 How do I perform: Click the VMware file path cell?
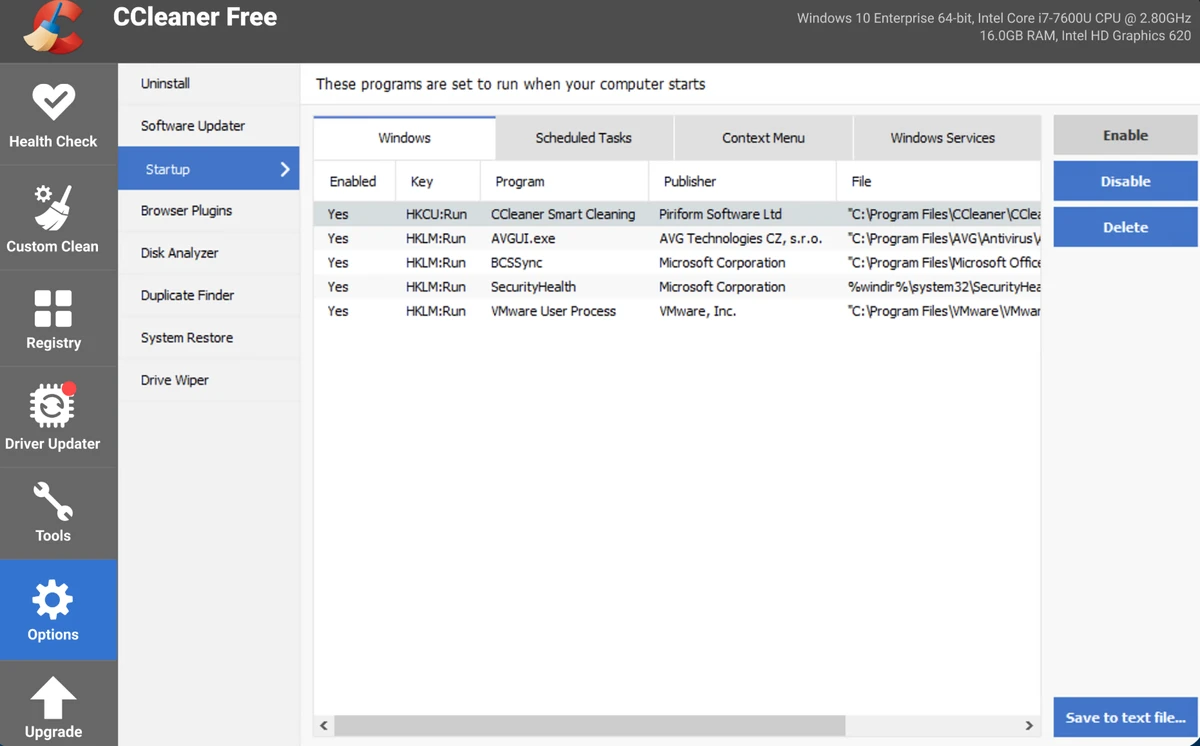943,311
